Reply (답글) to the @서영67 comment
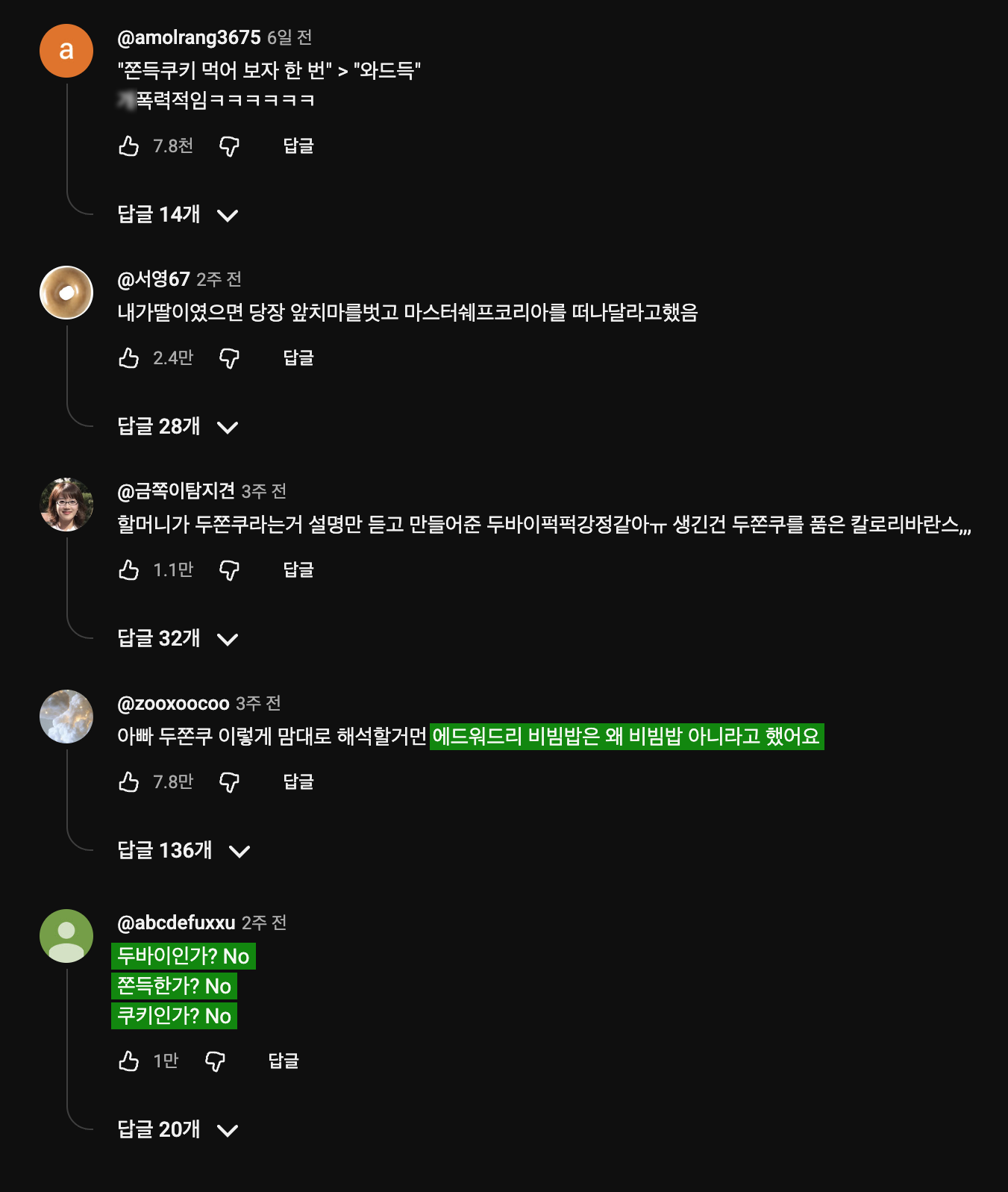Screen dimensions: 1008x1192 coord(298,358)
